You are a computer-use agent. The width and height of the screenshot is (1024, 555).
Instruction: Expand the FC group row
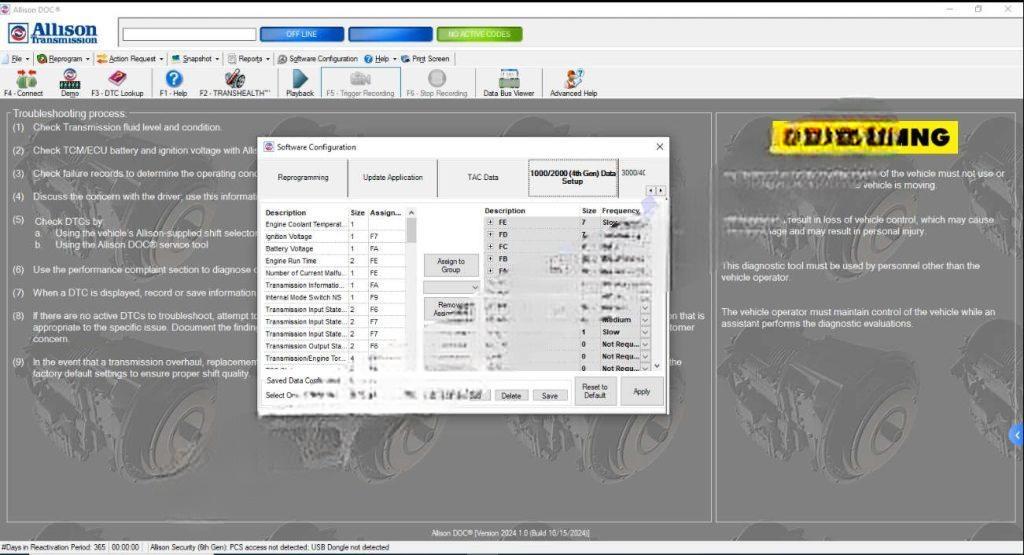pos(490,247)
